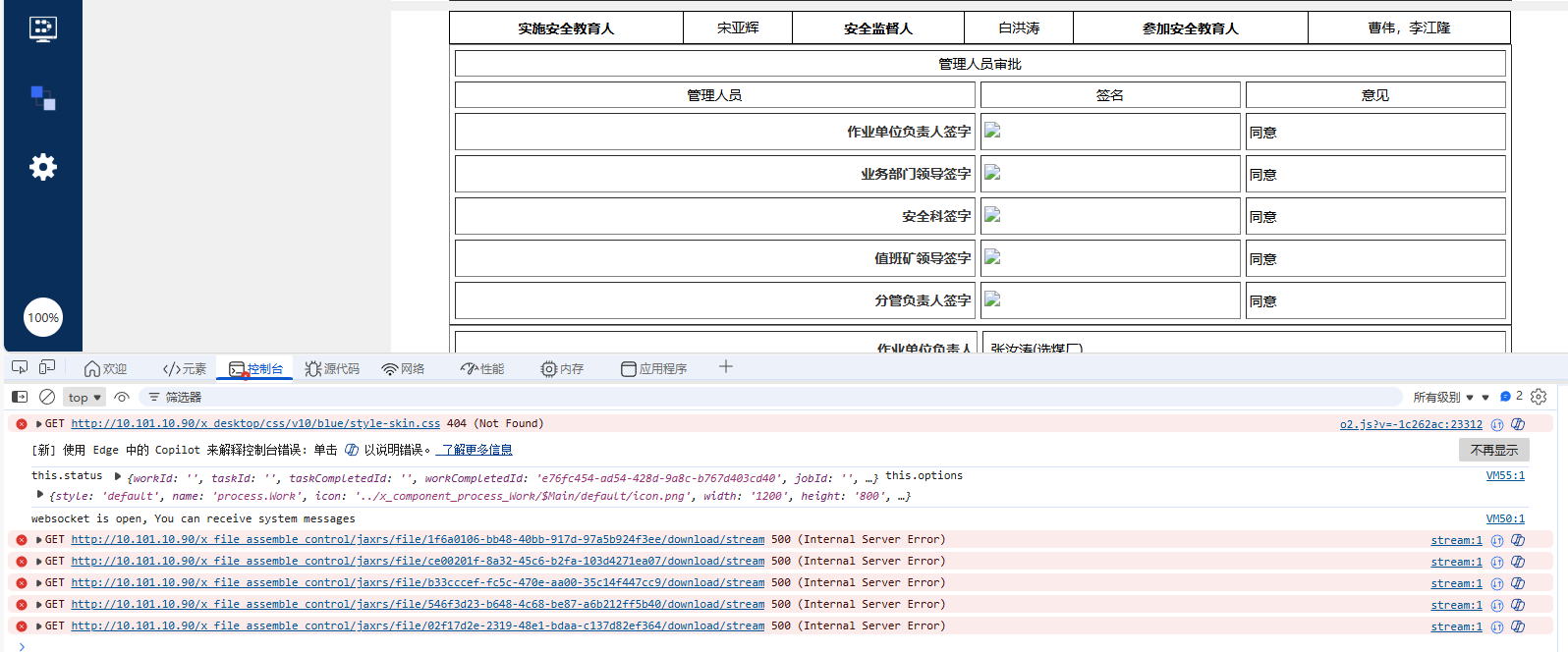Screen dimensions: 1568x652
Task: Open console settings gear icon
Action: [x=1539, y=397]
